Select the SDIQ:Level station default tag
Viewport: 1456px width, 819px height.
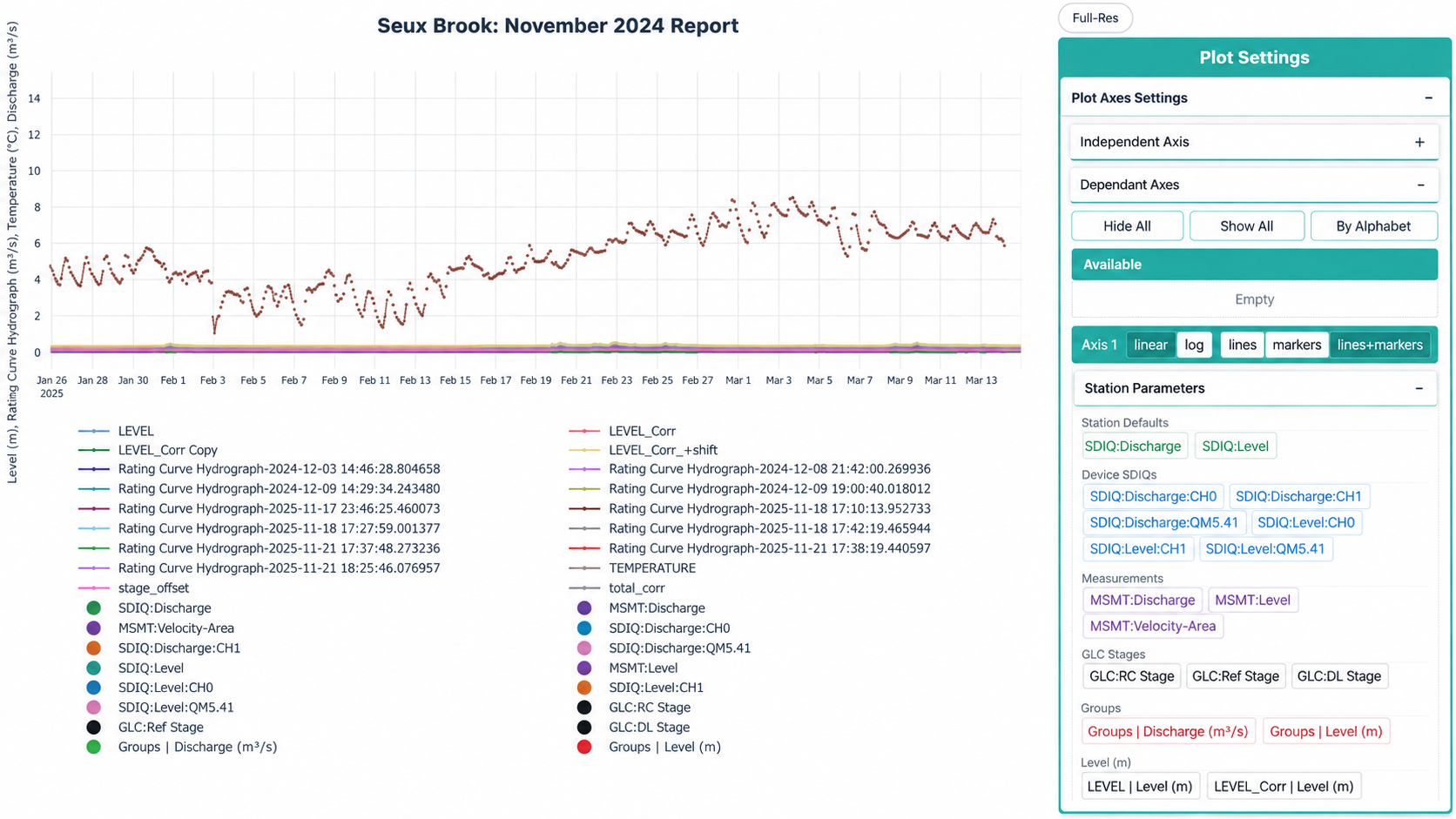[1235, 446]
